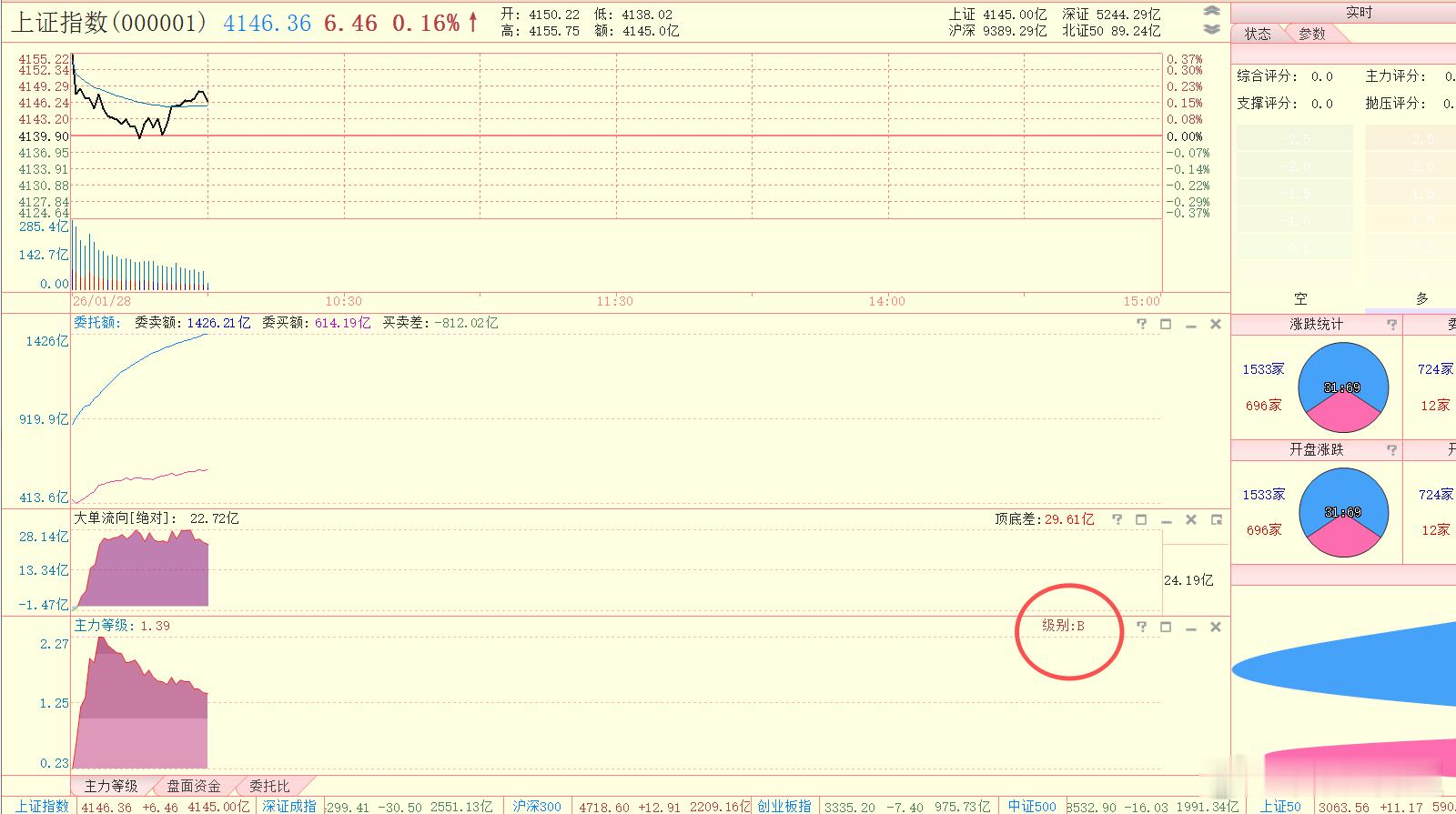The image size is (1456, 814).
Task: Close the 大单流向 panel
Action: pos(1190,519)
